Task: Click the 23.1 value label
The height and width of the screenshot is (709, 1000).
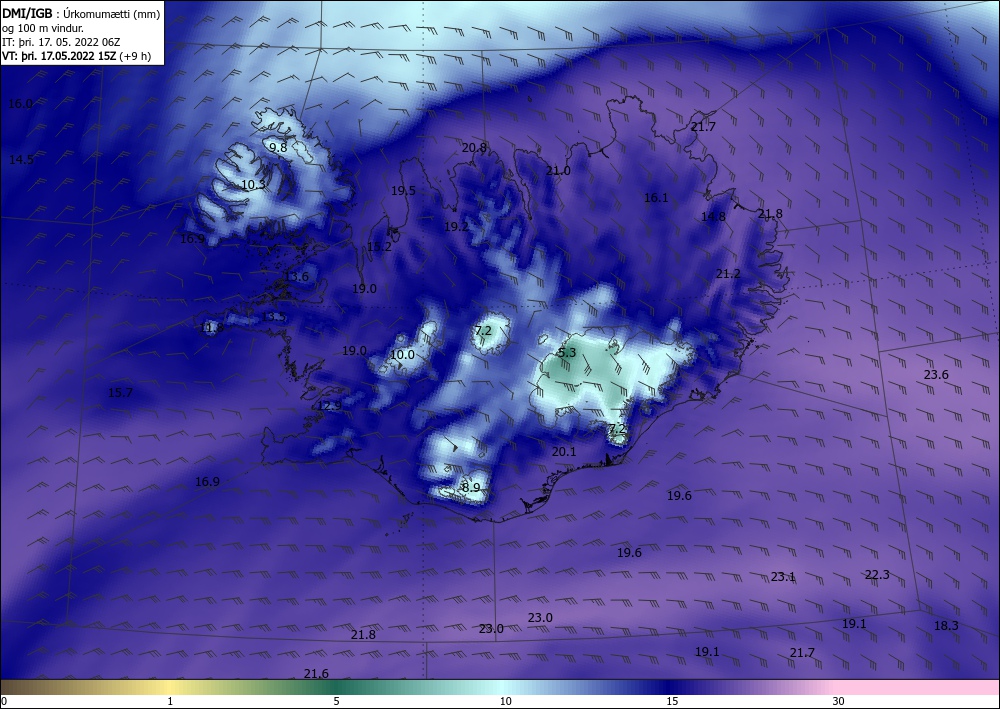Action: click(783, 576)
